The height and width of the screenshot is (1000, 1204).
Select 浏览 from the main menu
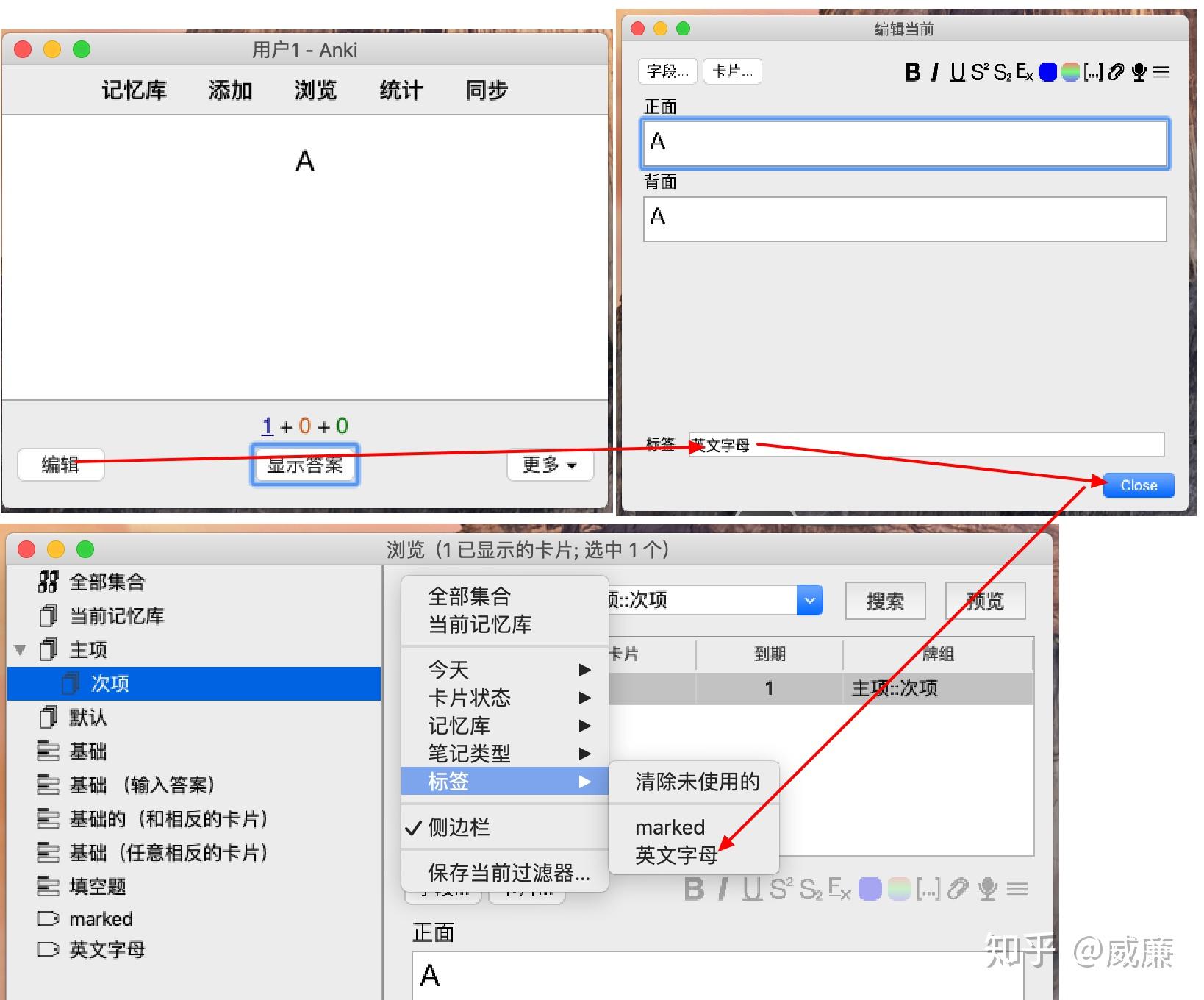[315, 90]
